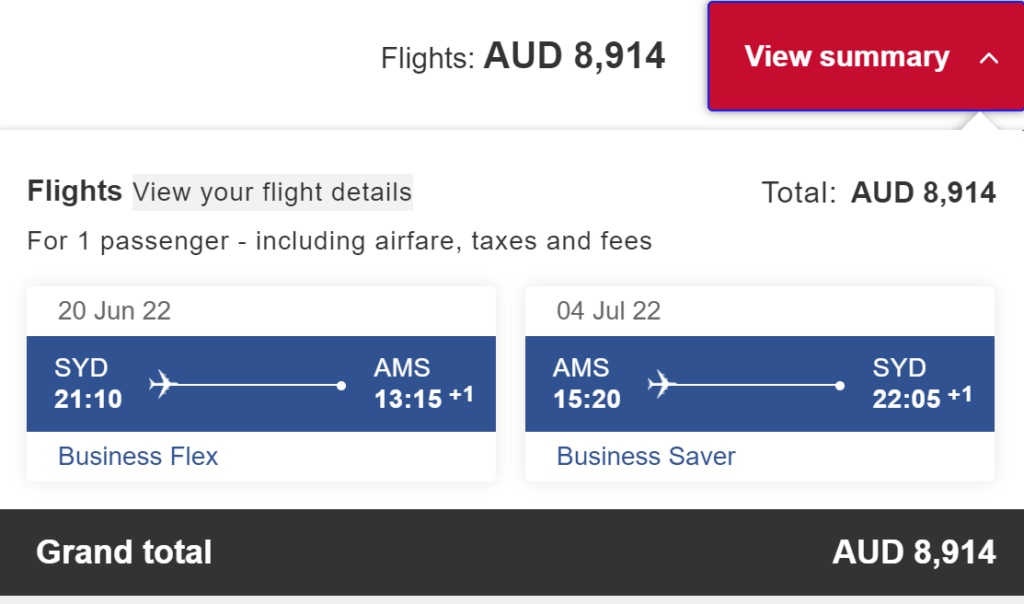Click the outbound flight airplane icon

163,384
